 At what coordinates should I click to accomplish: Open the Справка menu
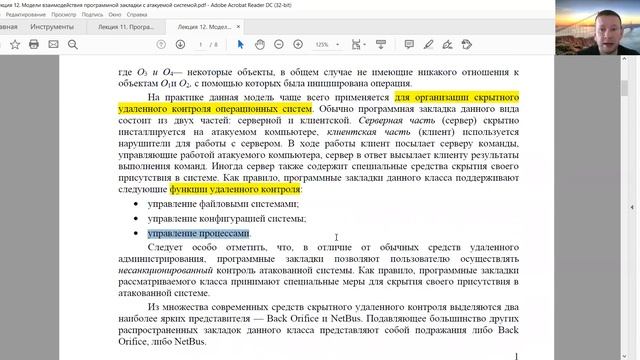137,15
